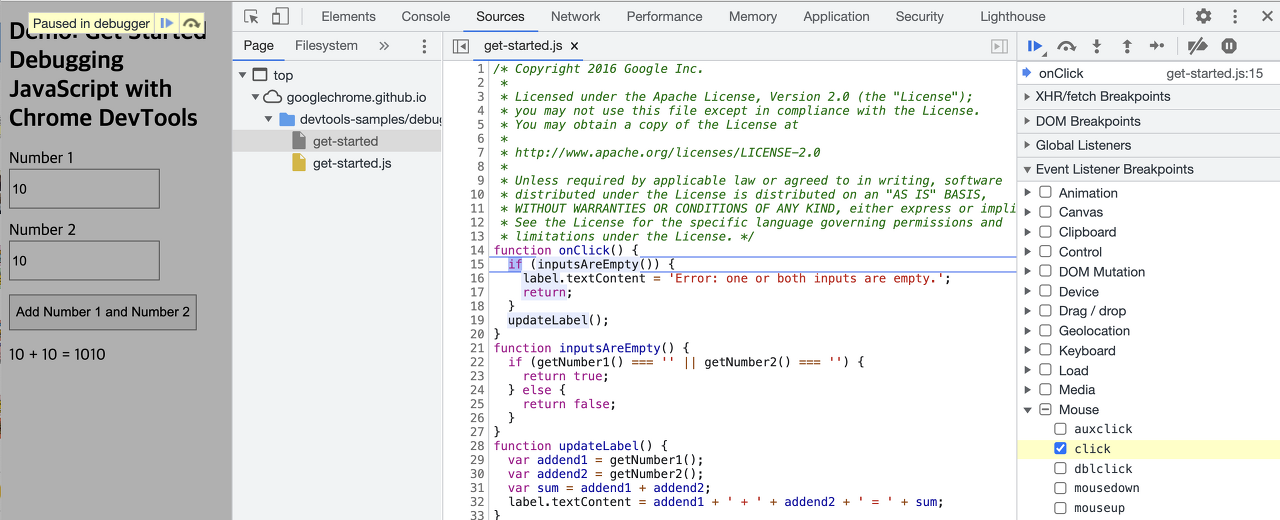Select the get-started.js file icon

[x=299, y=163]
